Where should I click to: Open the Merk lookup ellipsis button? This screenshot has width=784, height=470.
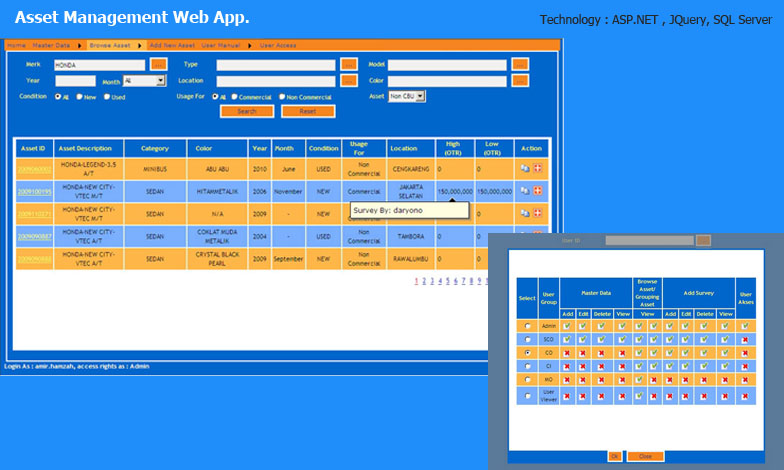(x=158, y=64)
